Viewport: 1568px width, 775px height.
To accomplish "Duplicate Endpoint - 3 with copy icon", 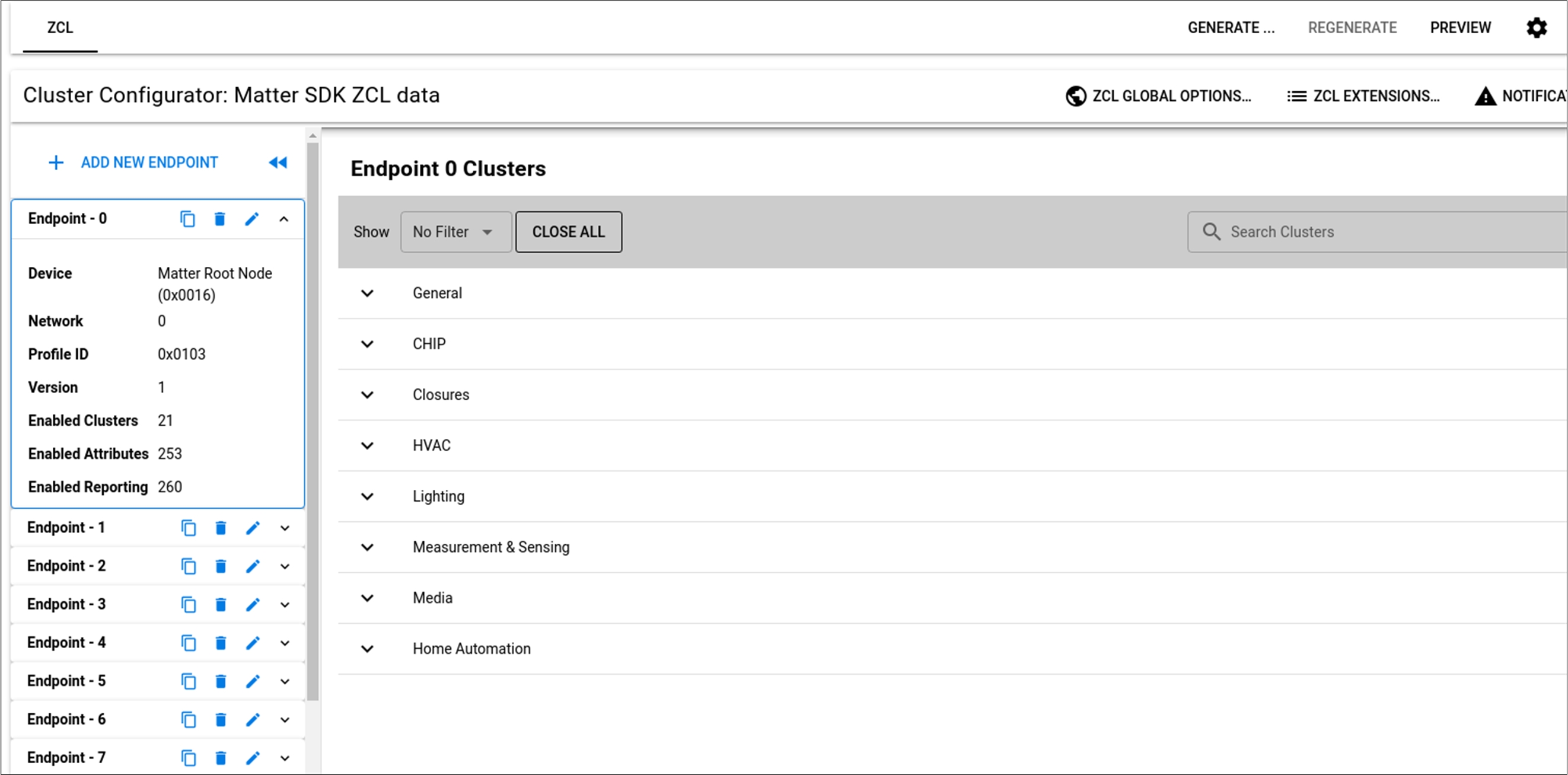I will coord(189,605).
